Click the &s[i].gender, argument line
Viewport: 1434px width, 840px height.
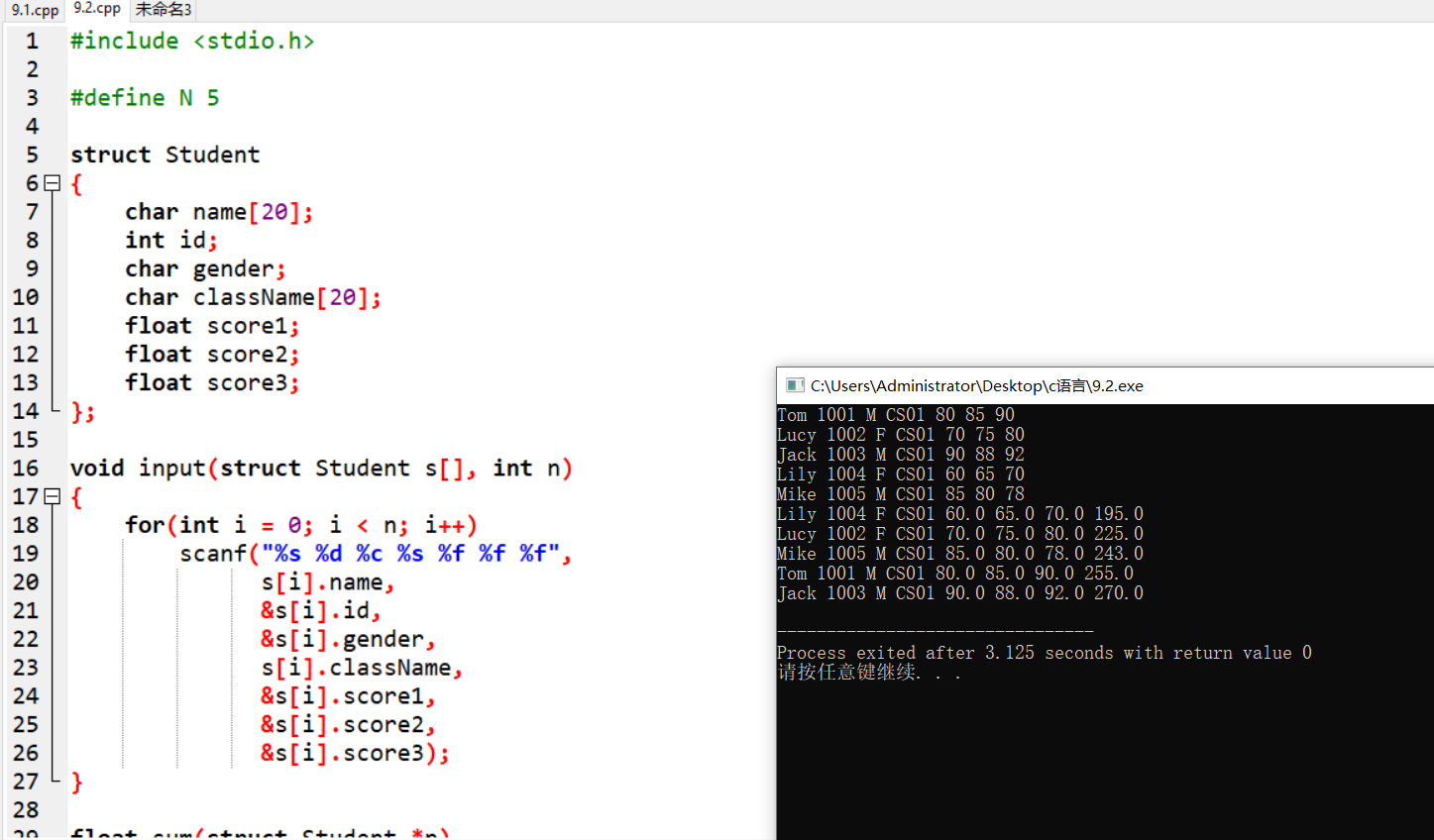(348, 639)
